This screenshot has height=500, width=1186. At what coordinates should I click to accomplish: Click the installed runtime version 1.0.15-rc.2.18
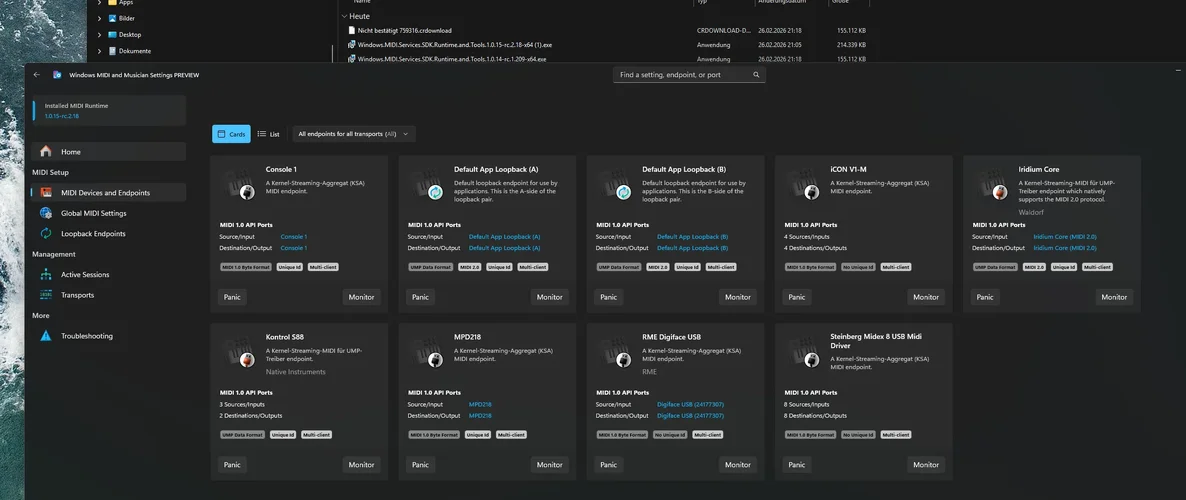click(x=62, y=116)
